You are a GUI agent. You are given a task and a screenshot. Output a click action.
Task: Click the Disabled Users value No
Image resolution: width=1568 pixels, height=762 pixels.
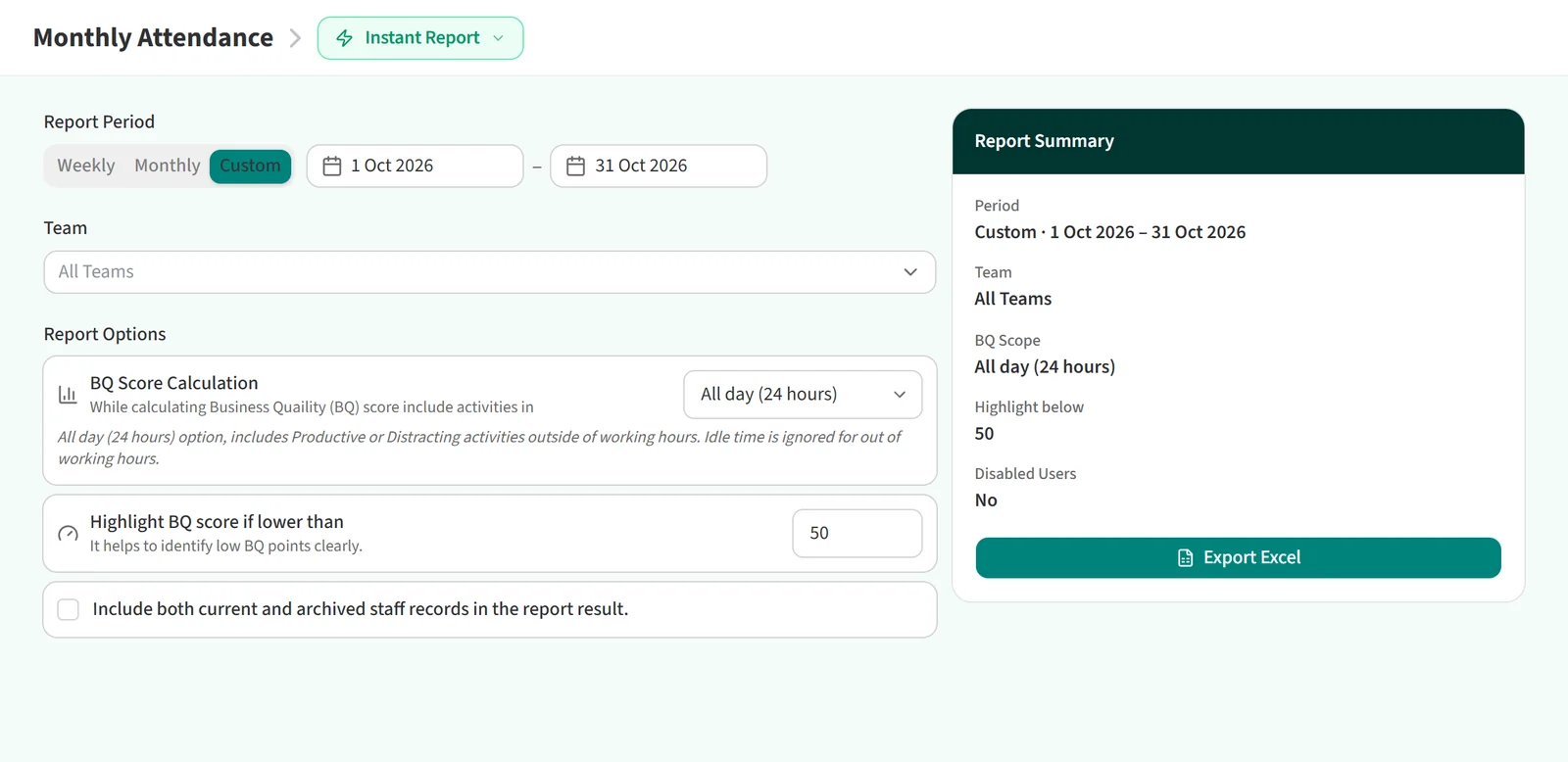coord(986,500)
